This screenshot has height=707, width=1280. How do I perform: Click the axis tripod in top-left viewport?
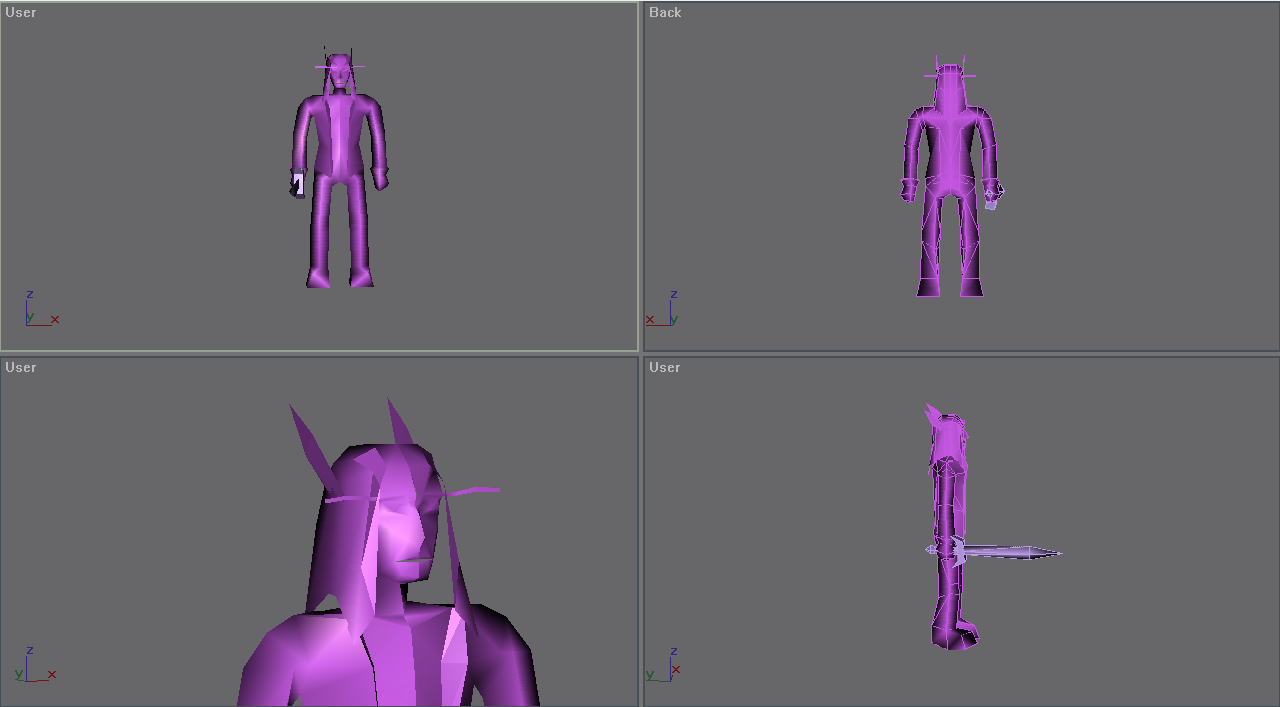[x=42, y=309]
